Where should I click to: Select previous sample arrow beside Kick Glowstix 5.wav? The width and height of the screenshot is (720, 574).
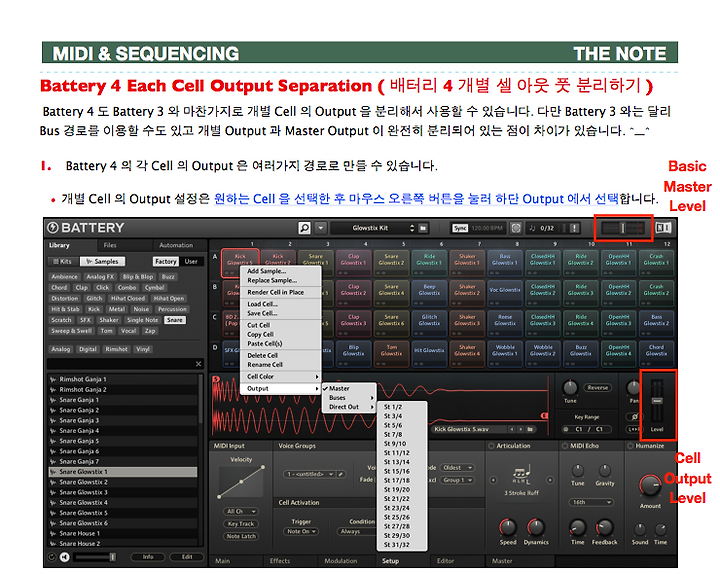512,429
